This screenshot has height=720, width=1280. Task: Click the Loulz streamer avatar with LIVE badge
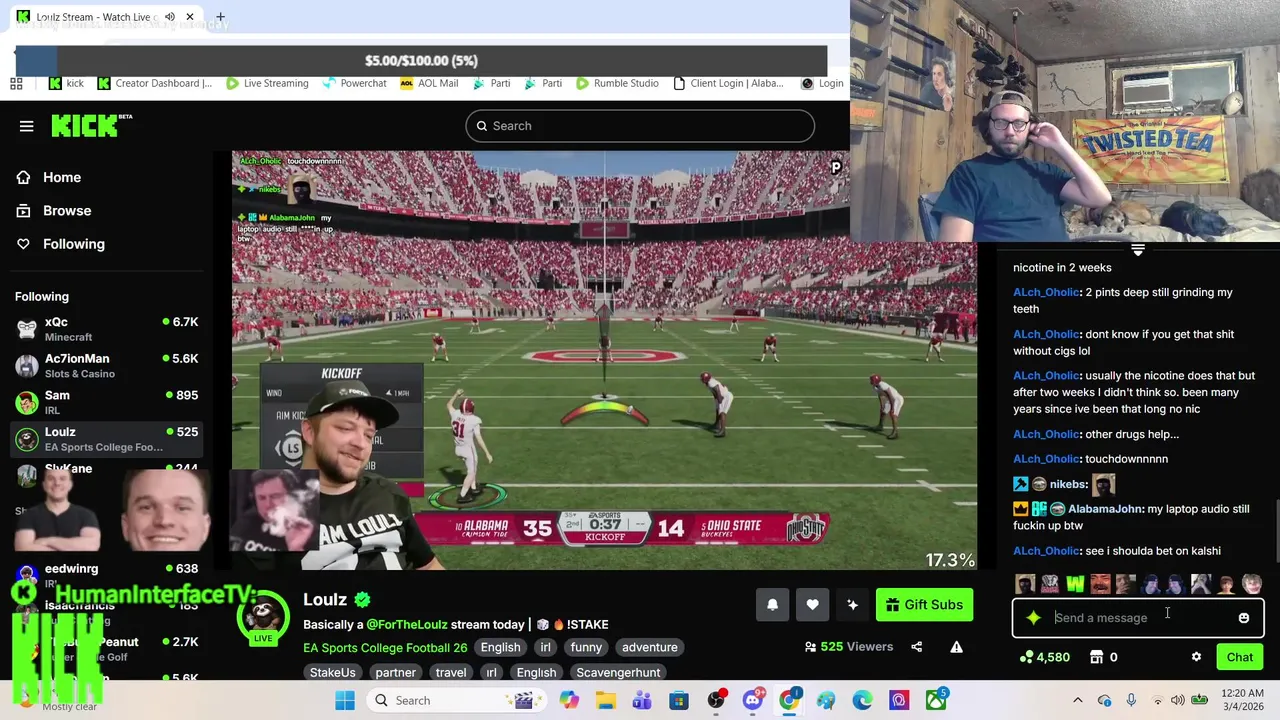click(263, 618)
